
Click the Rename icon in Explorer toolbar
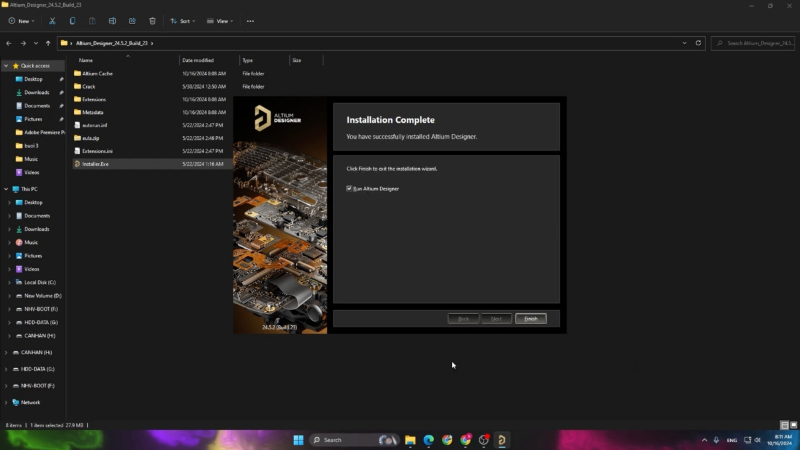[112, 21]
